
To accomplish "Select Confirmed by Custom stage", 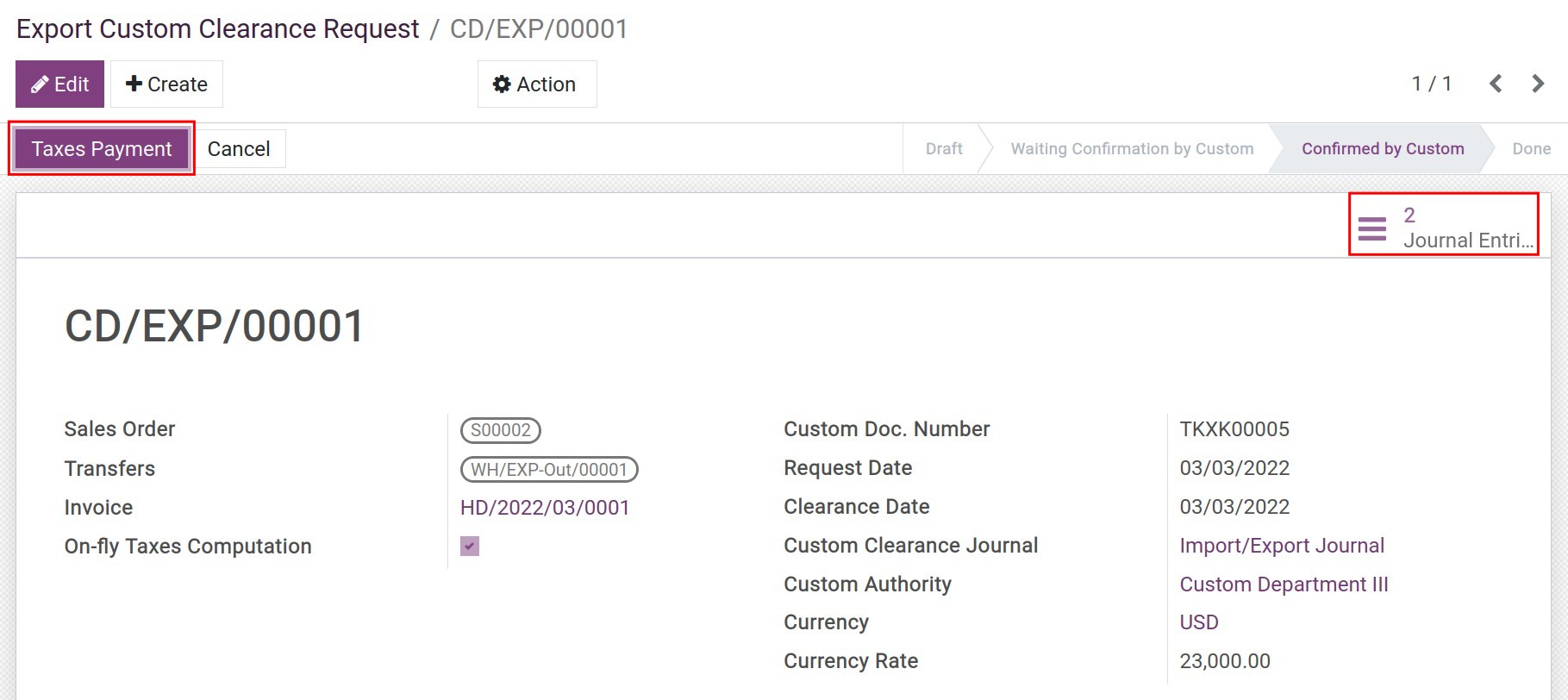I will (1383, 149).
